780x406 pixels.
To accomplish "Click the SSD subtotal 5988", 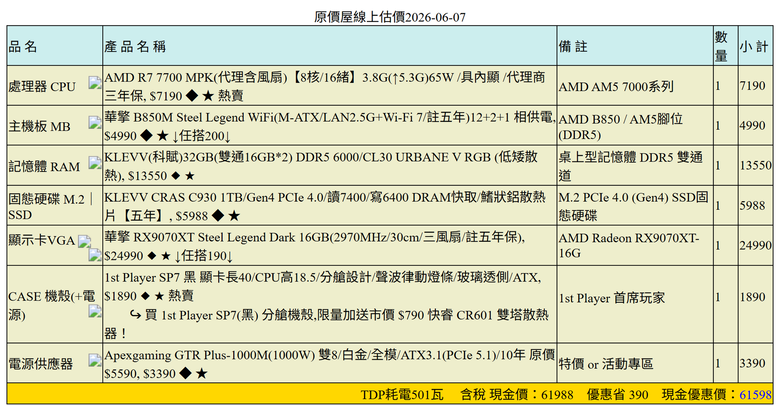I will click(752, 205).
